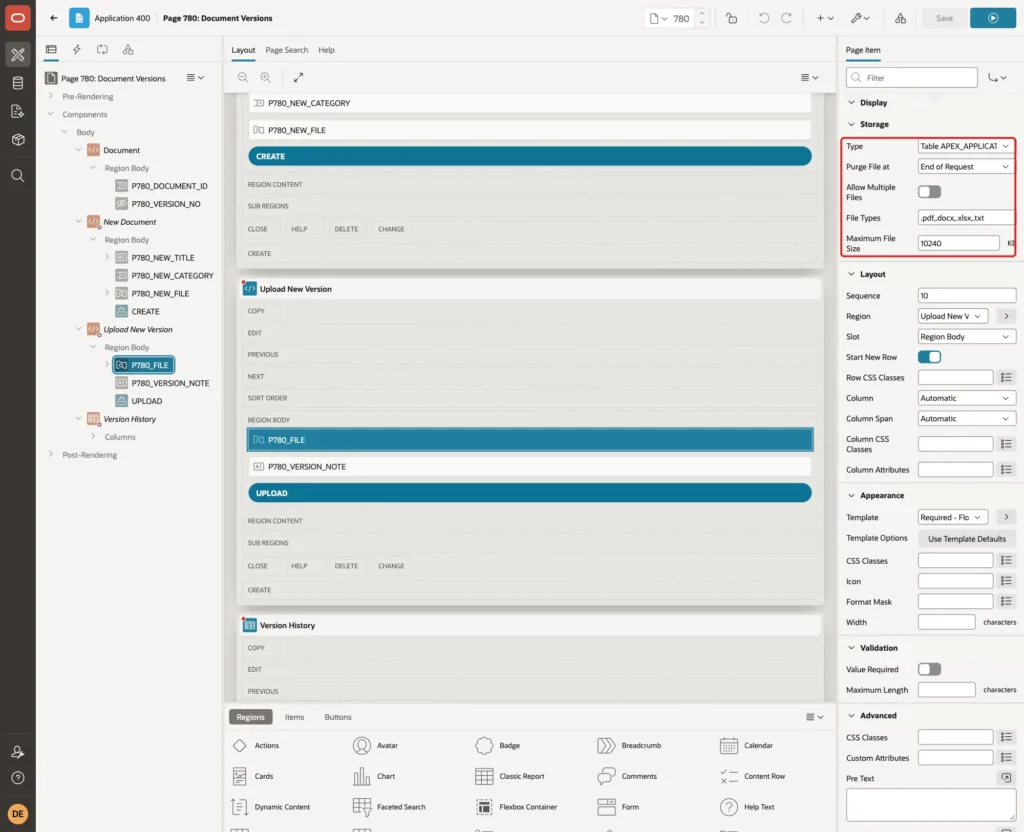
Task: Open Pre Text code editor button
Action: (1006, 778)
